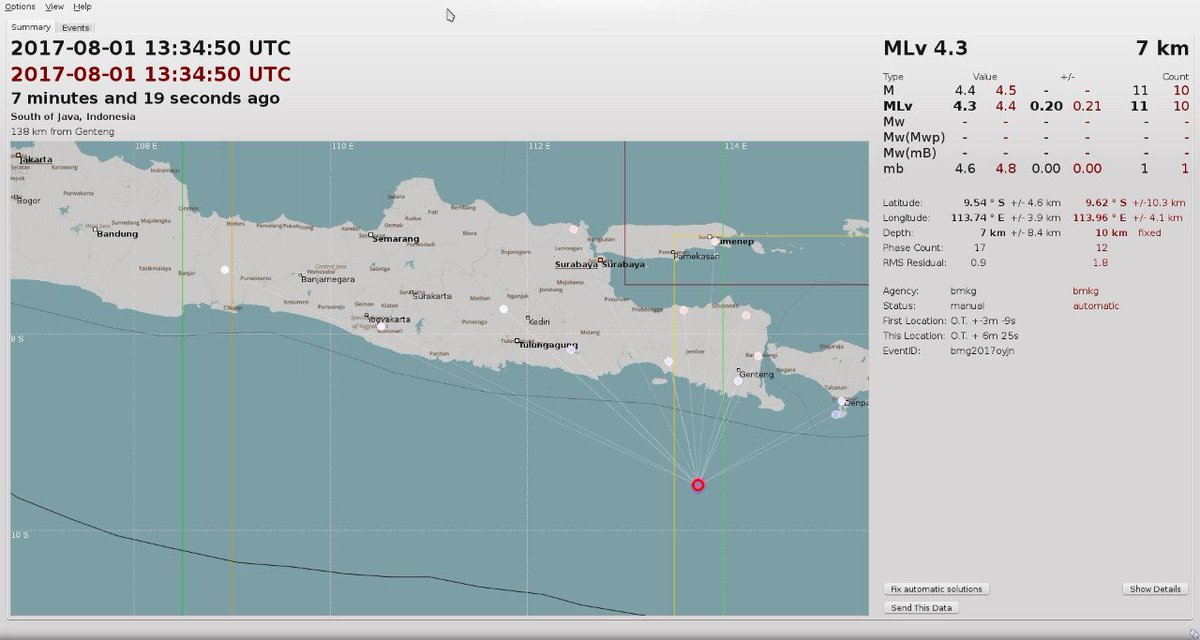Click the Fix automatic solutions button
Screen dimensions: 1200x640
(937, 589)
